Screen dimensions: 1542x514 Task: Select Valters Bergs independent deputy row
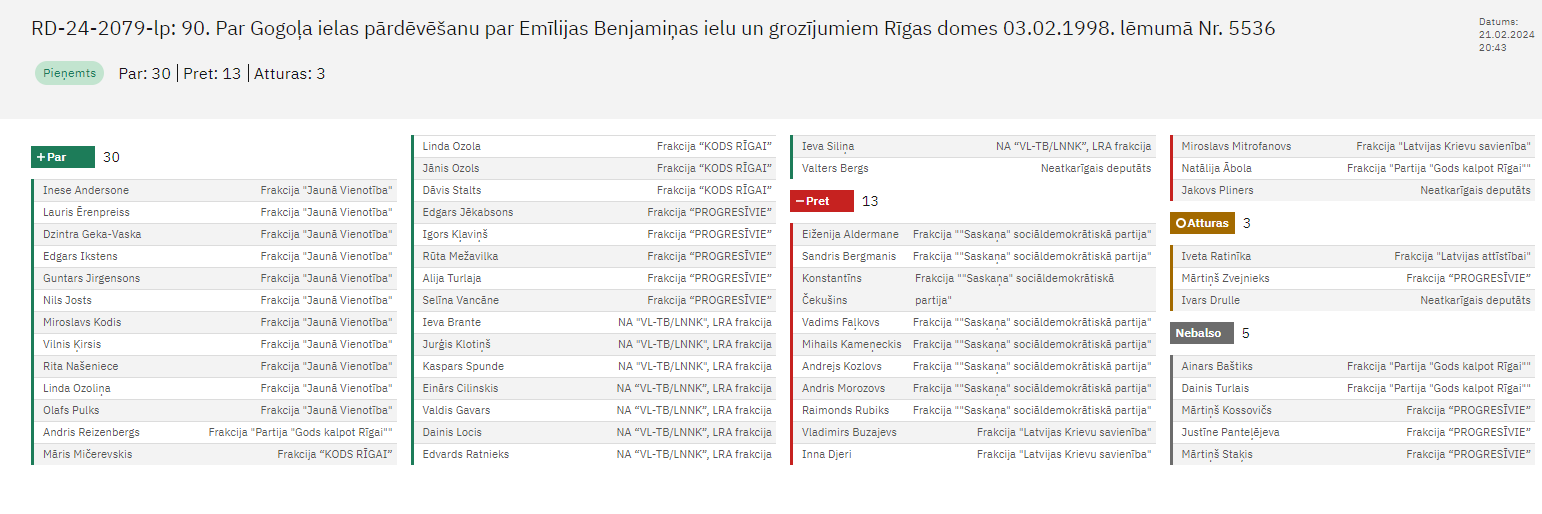pos(973,168)
